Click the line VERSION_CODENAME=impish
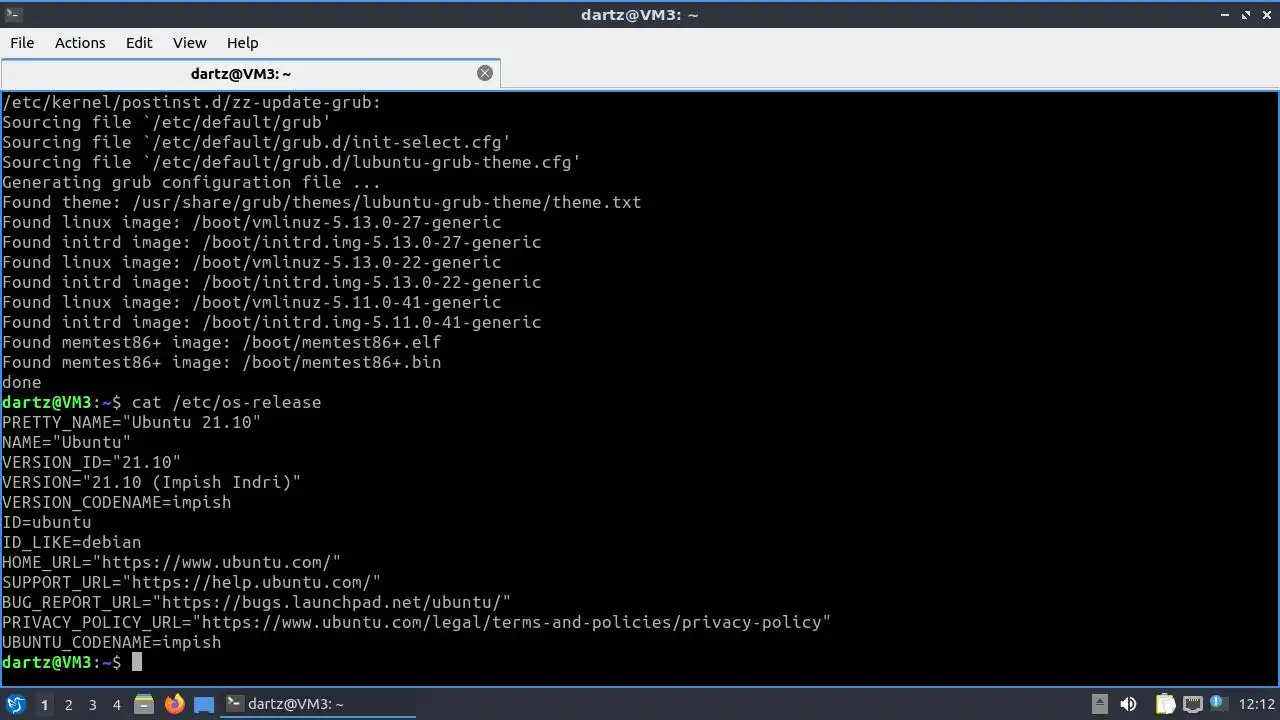 click(x=116, y=502)
